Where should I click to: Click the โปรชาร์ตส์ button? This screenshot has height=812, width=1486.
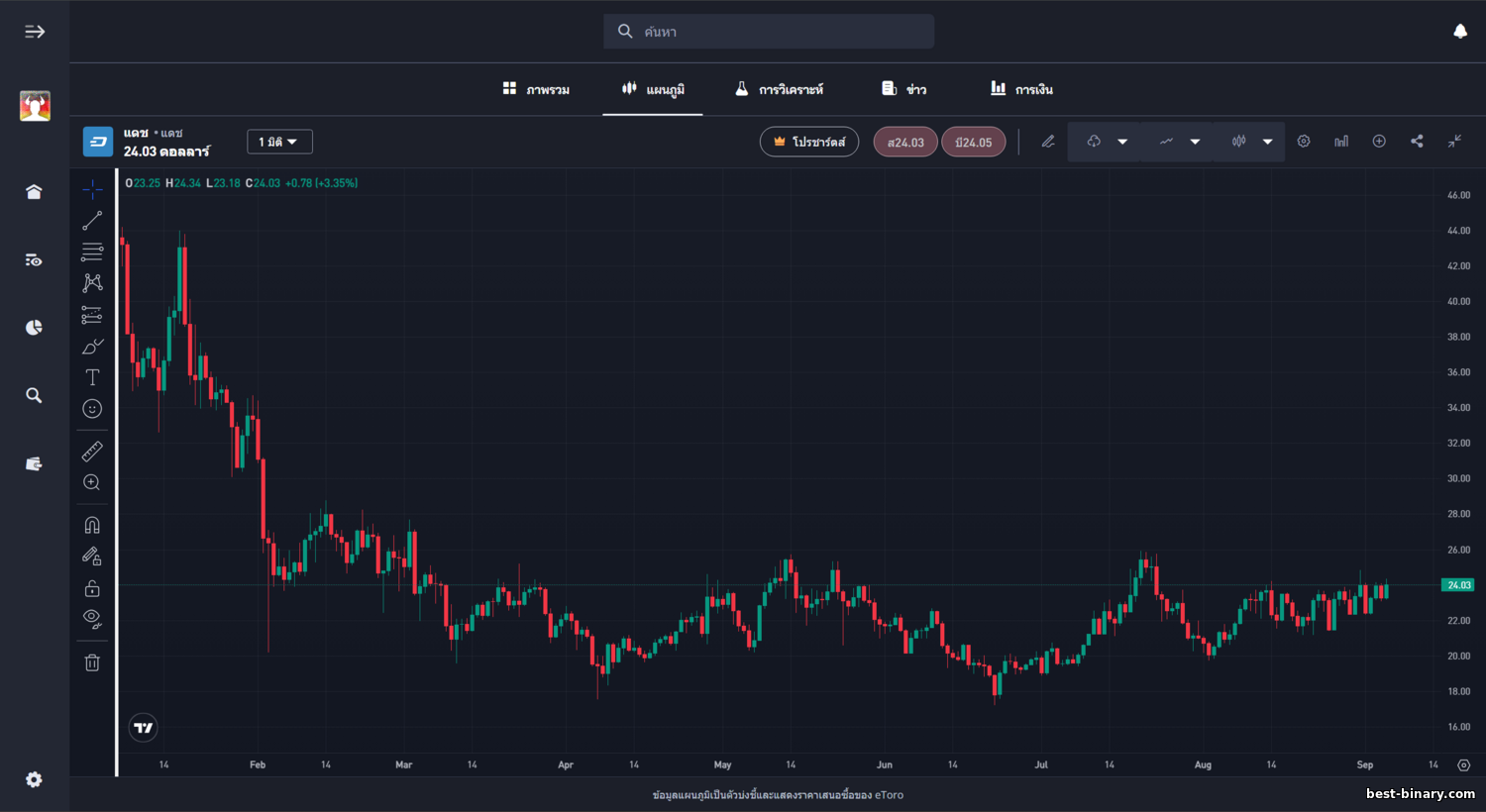[x=808, y=142]
